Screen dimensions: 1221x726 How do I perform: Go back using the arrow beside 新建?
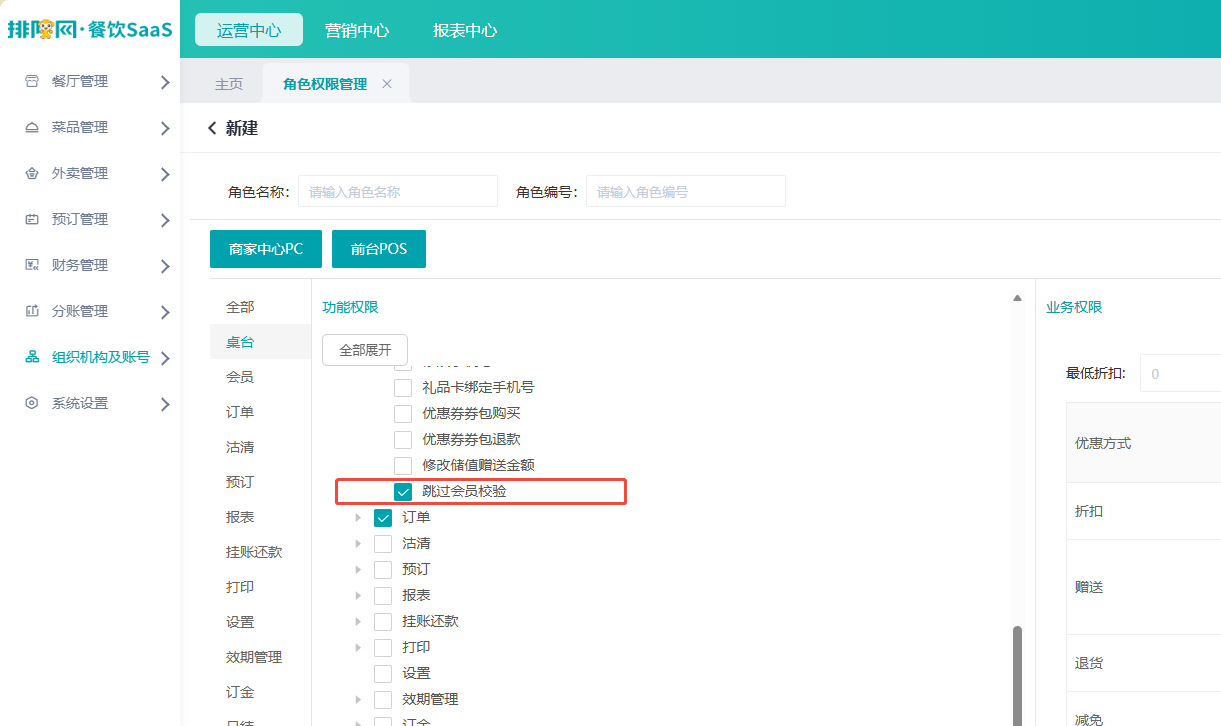tap(211, 128)
